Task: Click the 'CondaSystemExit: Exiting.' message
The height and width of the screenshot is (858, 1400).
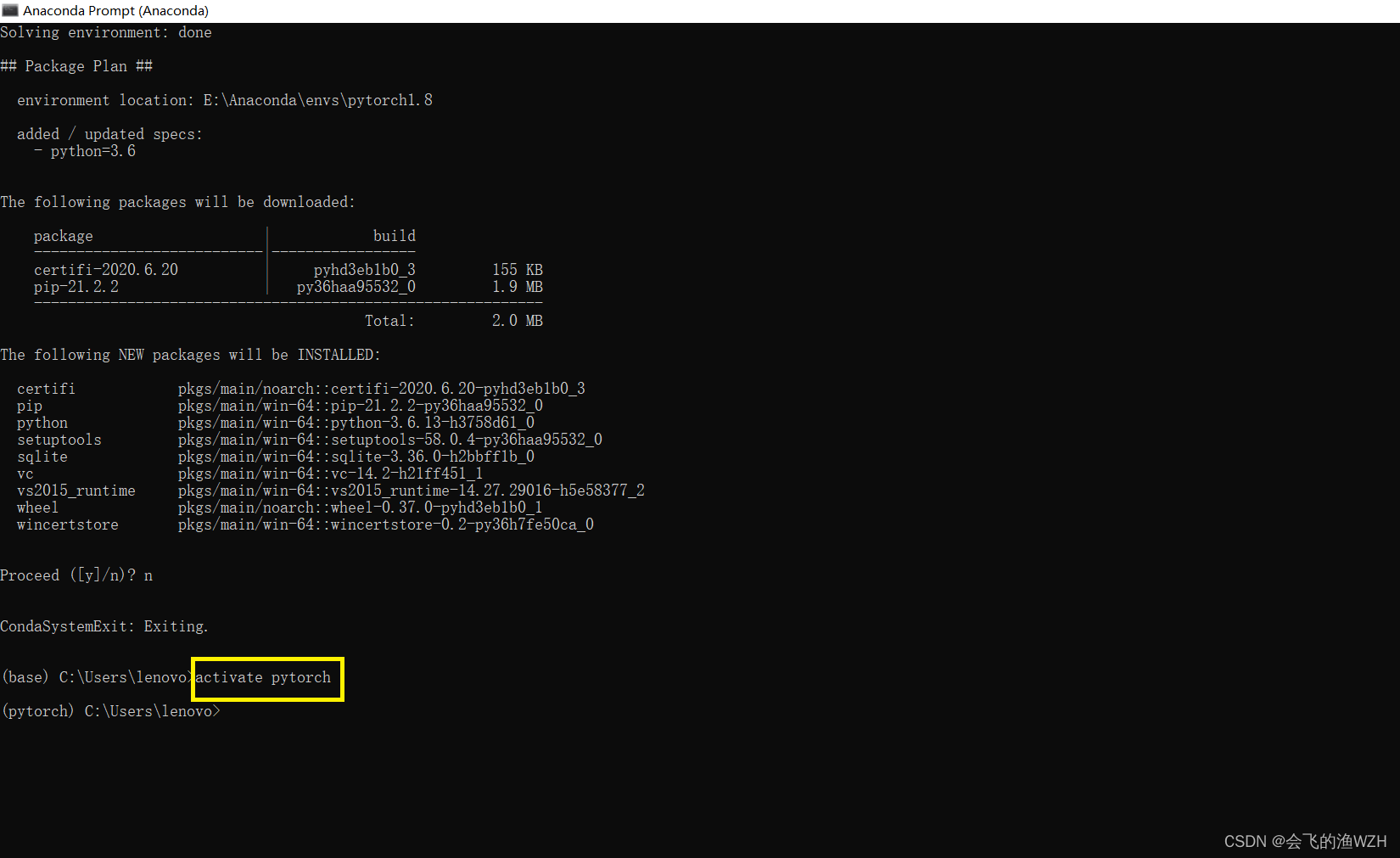Action: [x=104, y=626]
